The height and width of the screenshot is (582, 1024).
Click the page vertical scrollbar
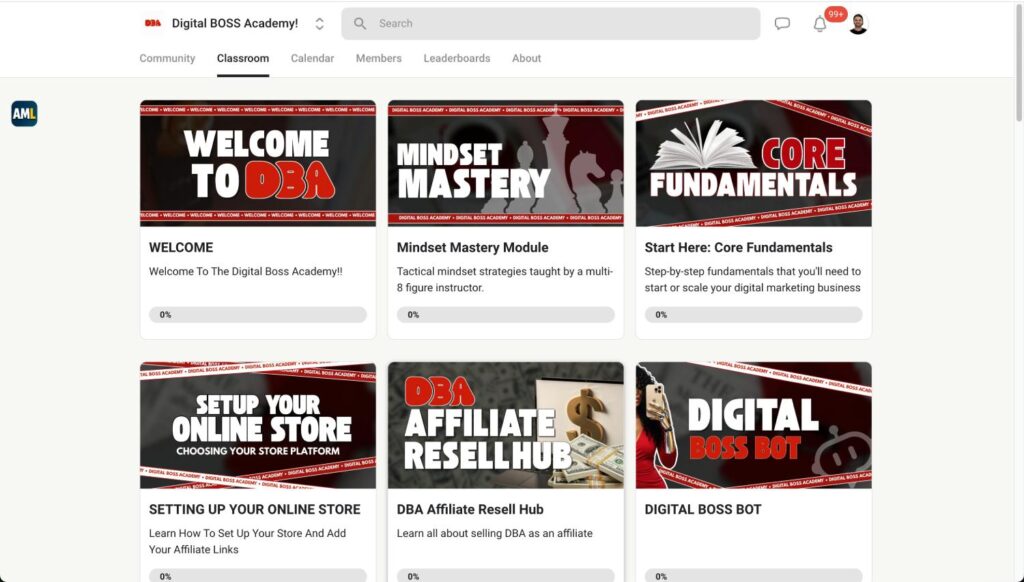pyautogui.click(x=1019, y=65)
